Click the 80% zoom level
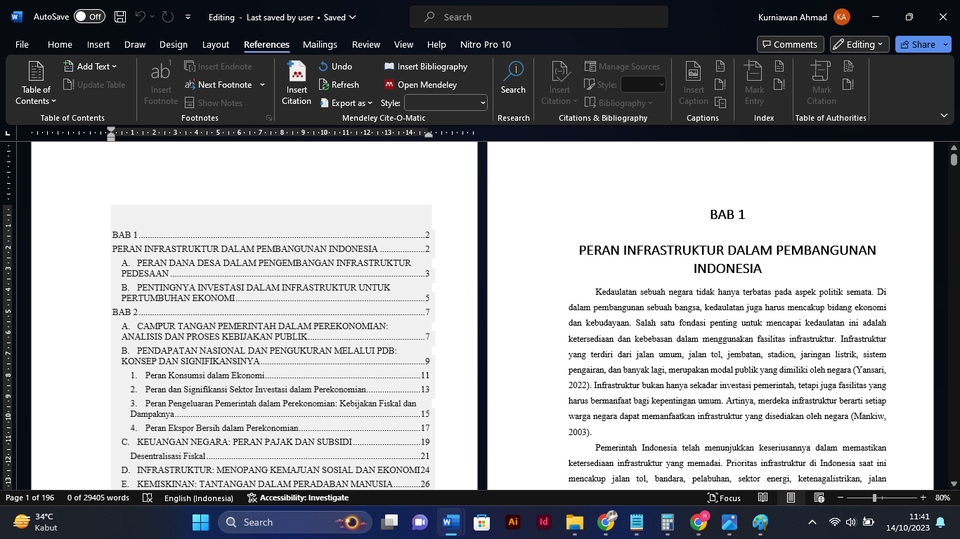 click(x=943, y=498)
